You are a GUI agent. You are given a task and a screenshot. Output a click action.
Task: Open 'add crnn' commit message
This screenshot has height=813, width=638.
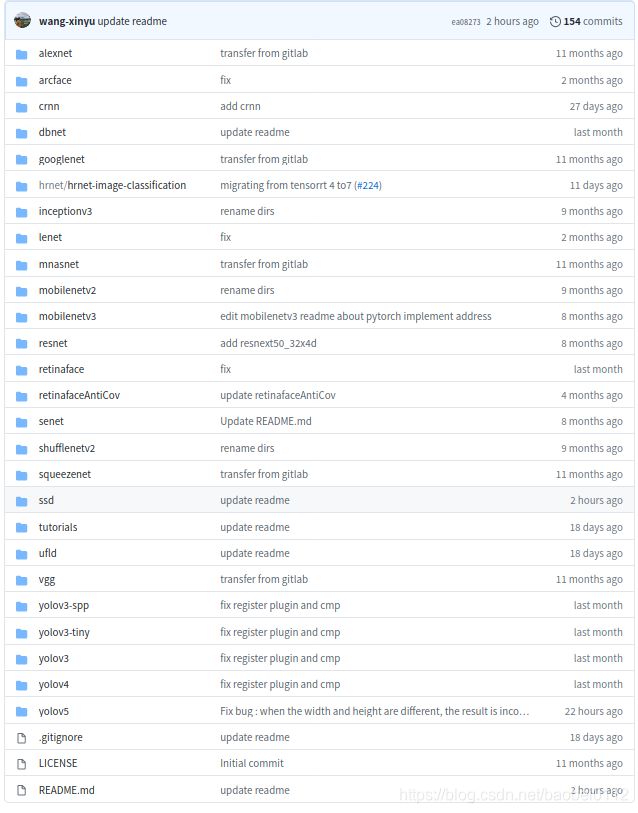click(240, 106)
